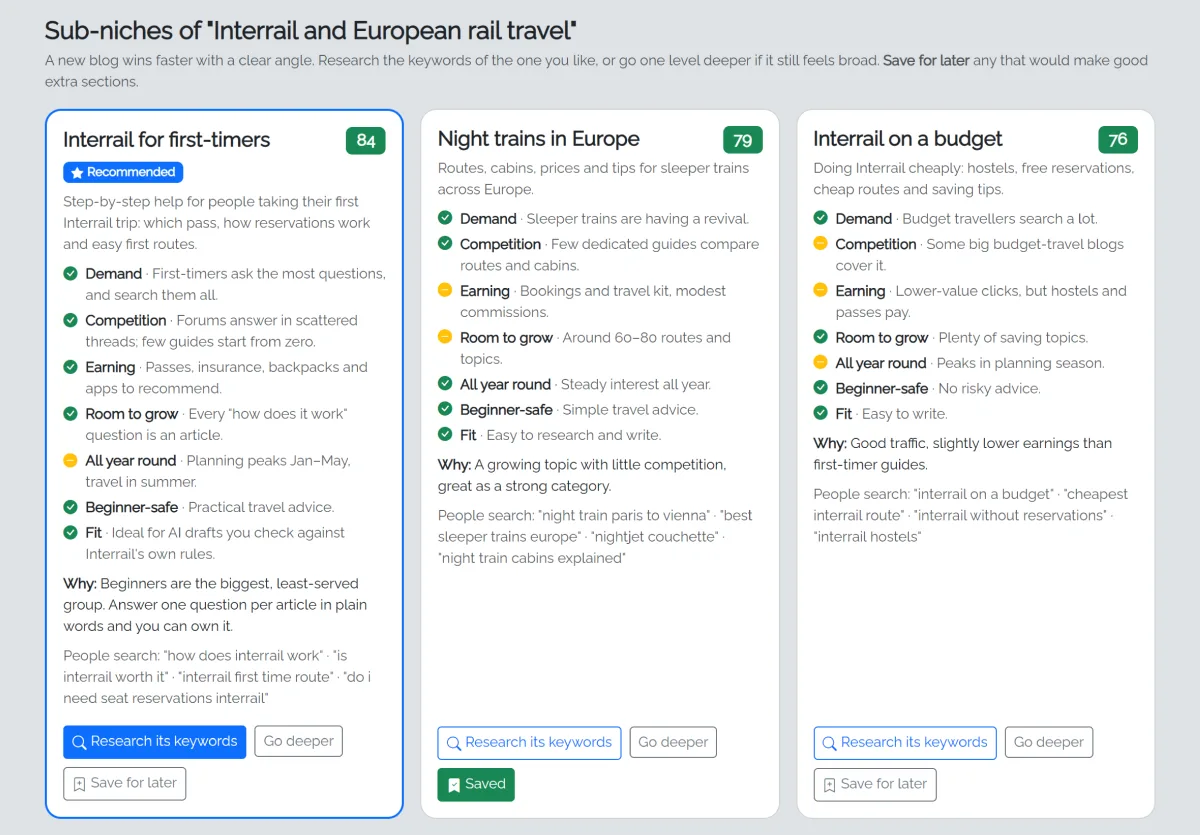Click green check beside Room to grow, budget card
Screen dimensions: 1200x835
(821, 338)
